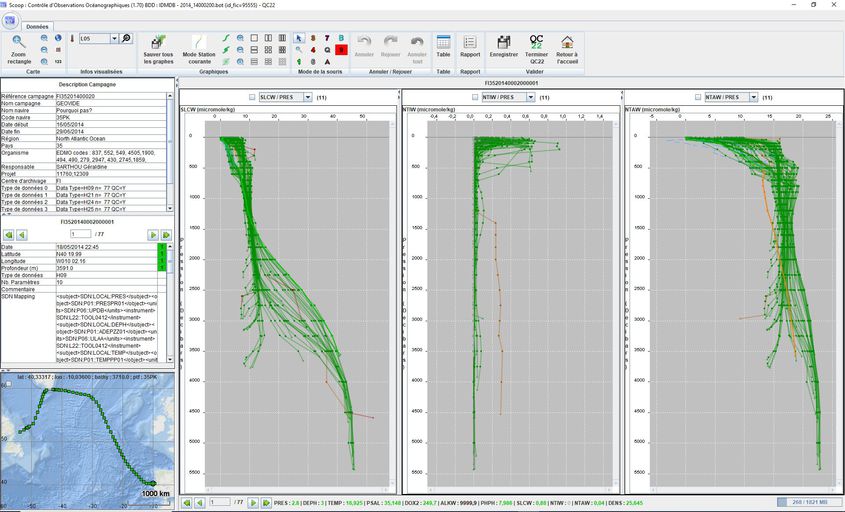Click station number field in bottom bar
This screenshot has height=512, width=845.
[x=220, y=502]
